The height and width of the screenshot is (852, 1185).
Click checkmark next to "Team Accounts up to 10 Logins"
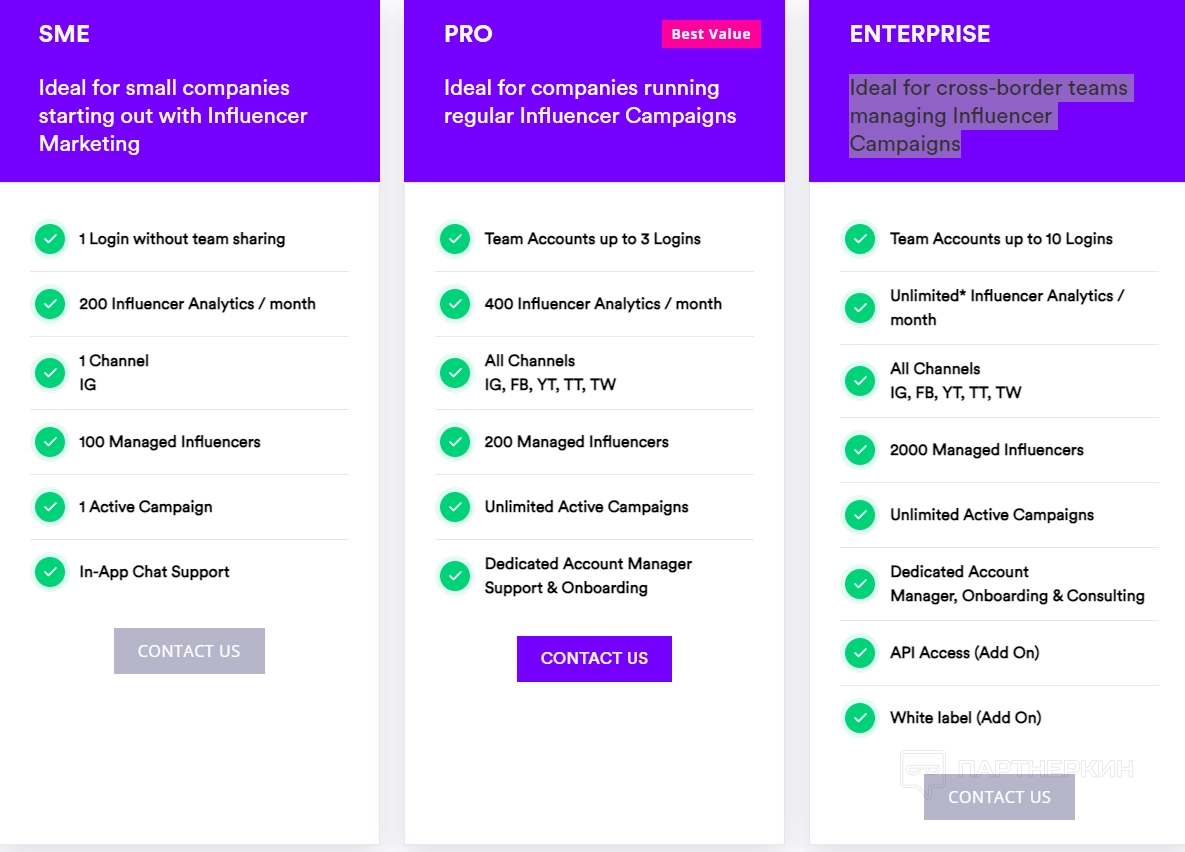pos(860,239)
